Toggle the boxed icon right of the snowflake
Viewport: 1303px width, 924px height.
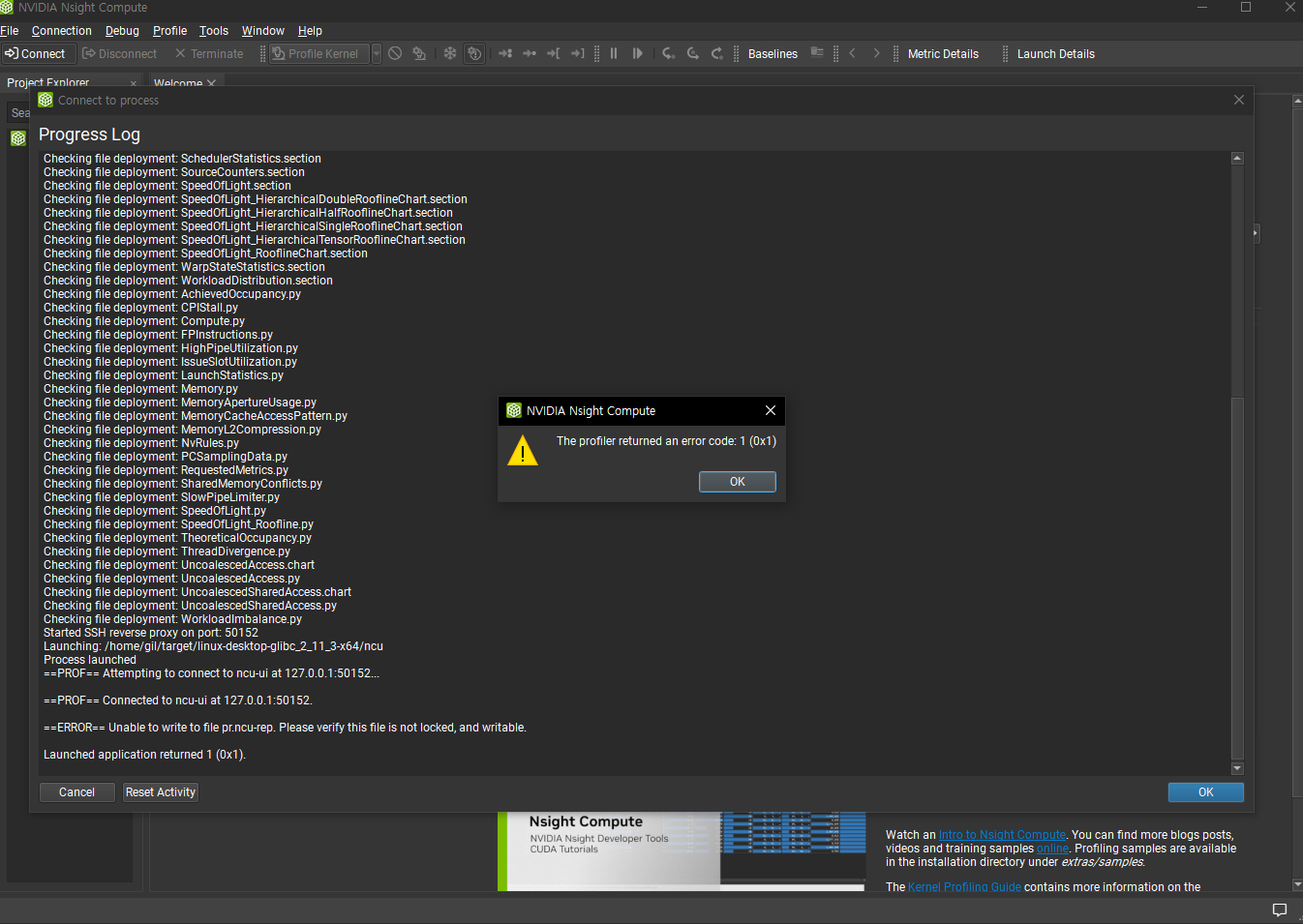474,54
